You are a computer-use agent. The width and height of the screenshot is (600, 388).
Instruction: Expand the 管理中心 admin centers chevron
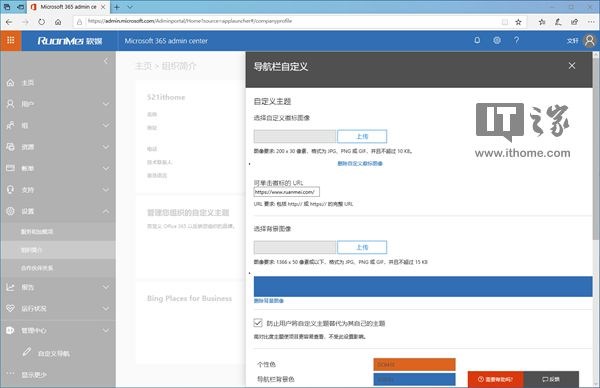click(106, 330)
